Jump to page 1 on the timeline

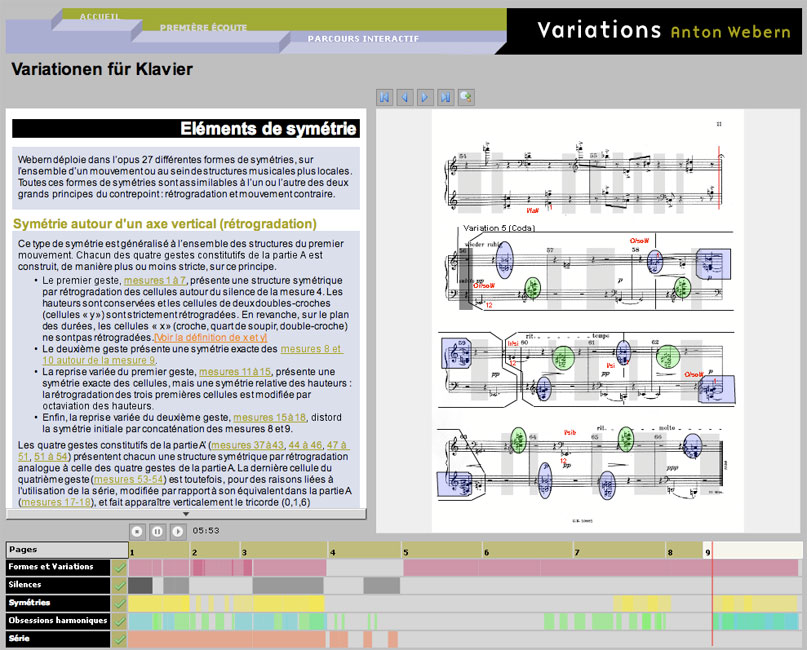[160, 551]
